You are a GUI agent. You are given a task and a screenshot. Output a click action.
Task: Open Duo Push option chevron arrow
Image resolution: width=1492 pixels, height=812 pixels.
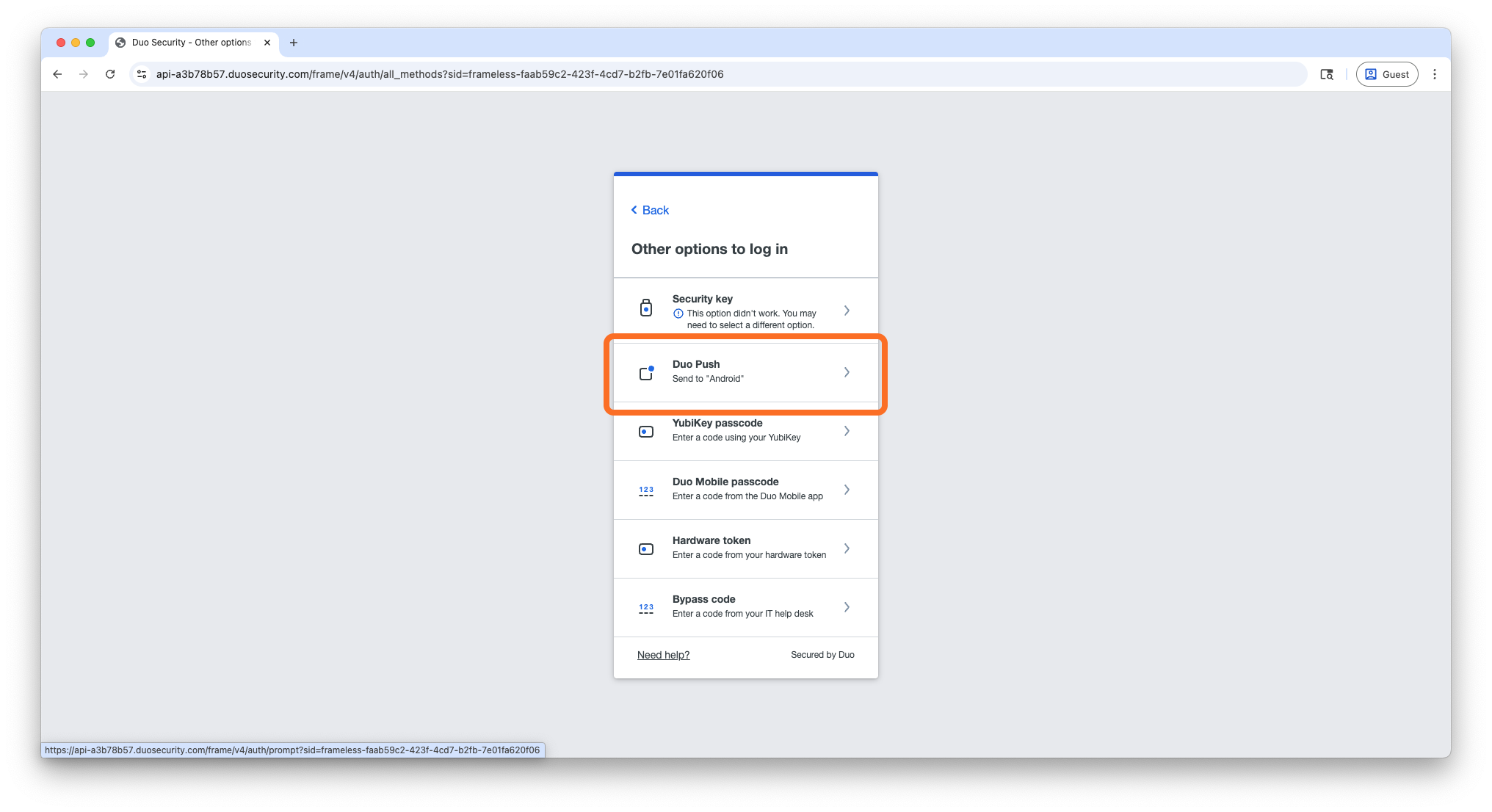(x=847, y=372)
